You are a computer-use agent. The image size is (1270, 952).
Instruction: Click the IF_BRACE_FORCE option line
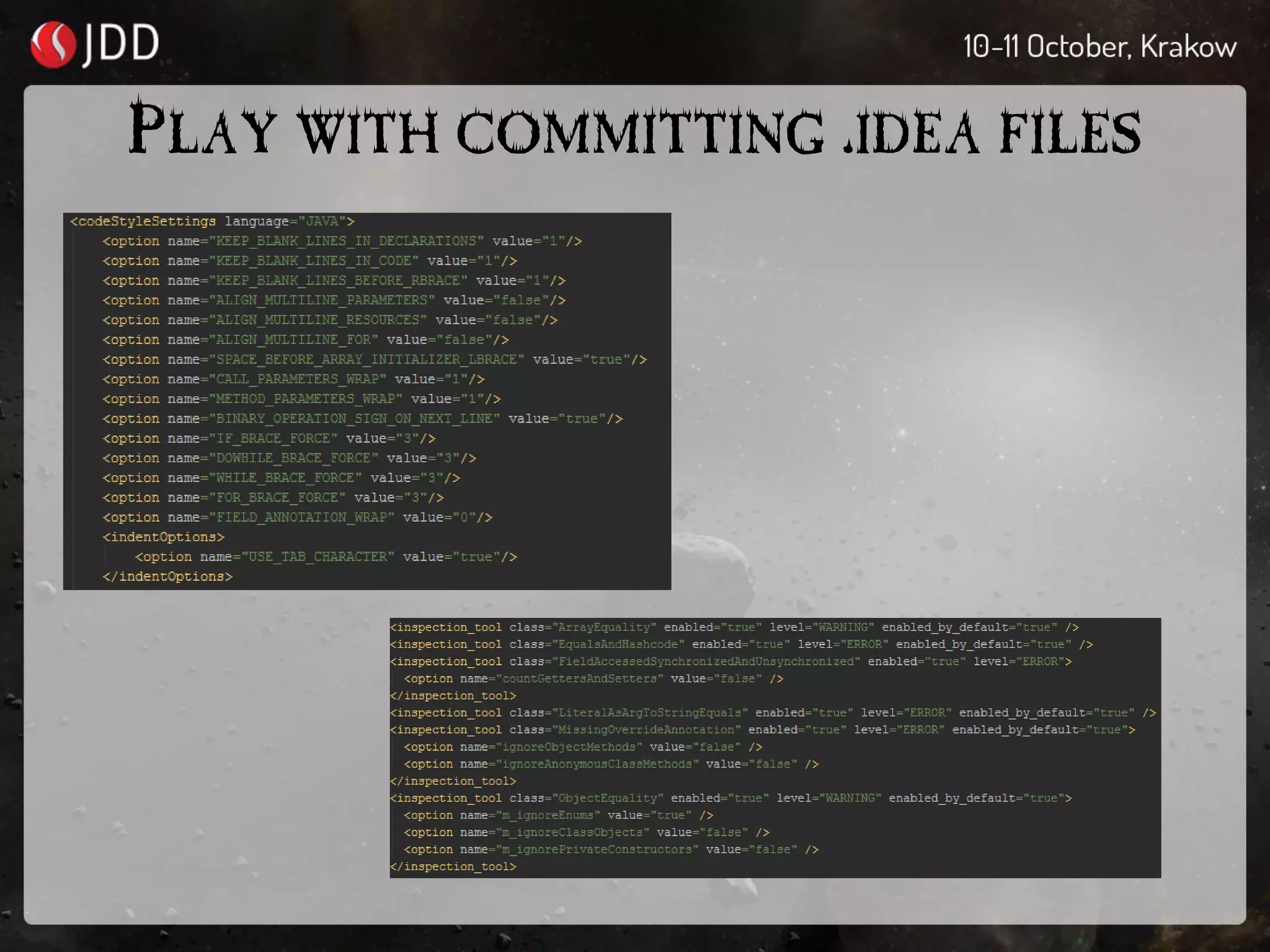[269, 438]
